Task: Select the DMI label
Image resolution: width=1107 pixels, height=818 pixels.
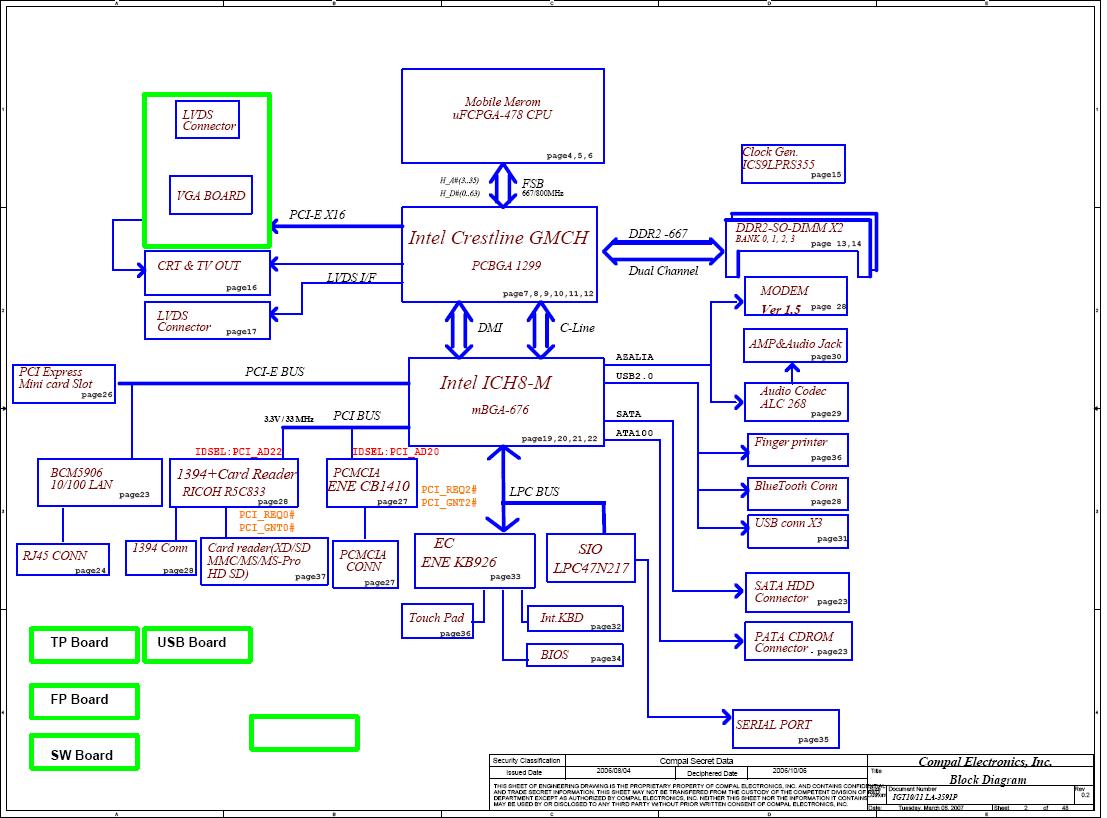Action: click(x=490, y=327)
